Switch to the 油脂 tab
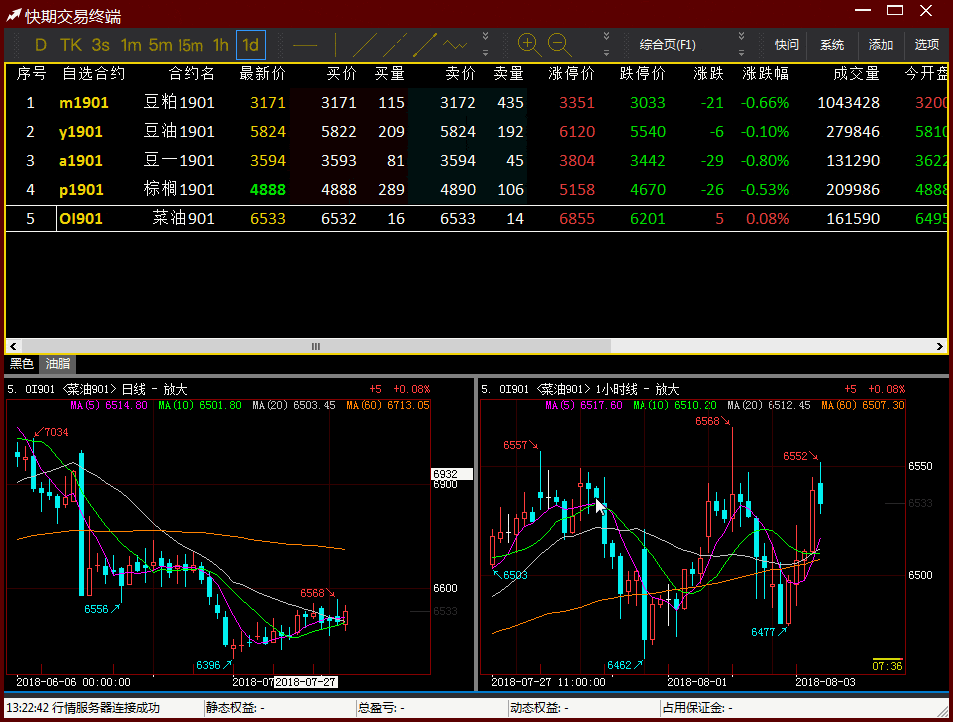This screenshot has width=953, height=722. point(58,363)
